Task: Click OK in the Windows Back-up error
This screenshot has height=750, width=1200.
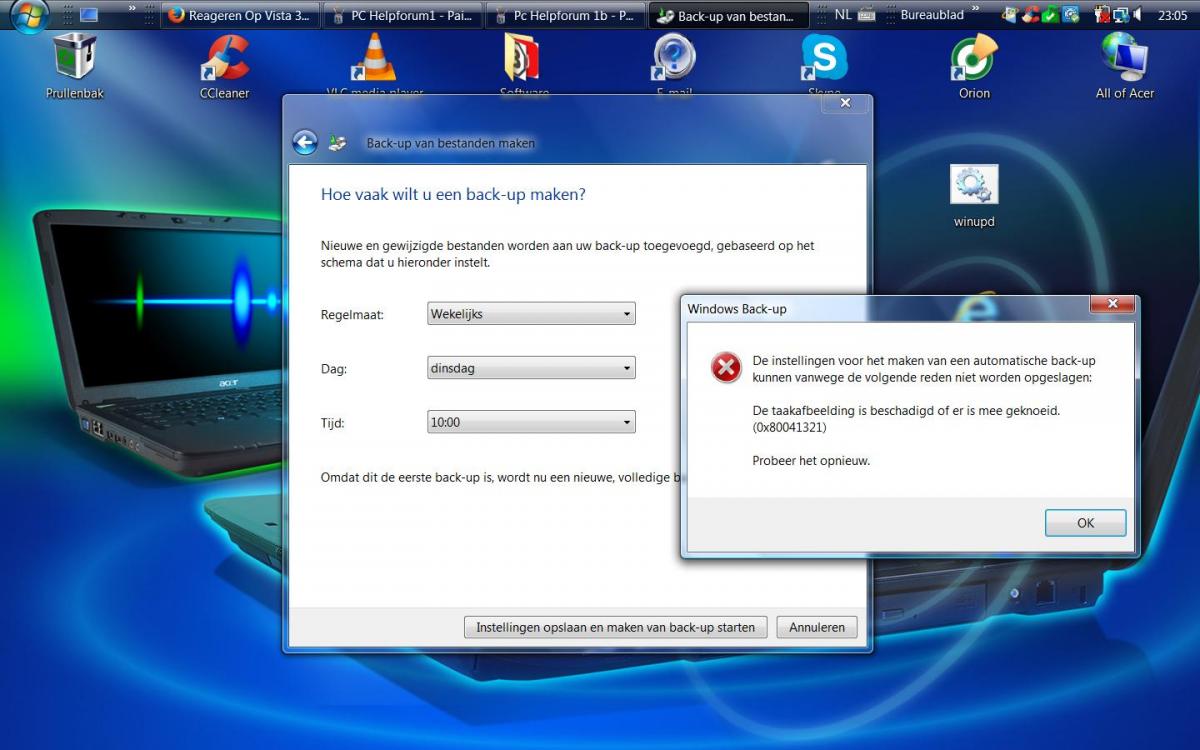Action: click(1086, 523)
